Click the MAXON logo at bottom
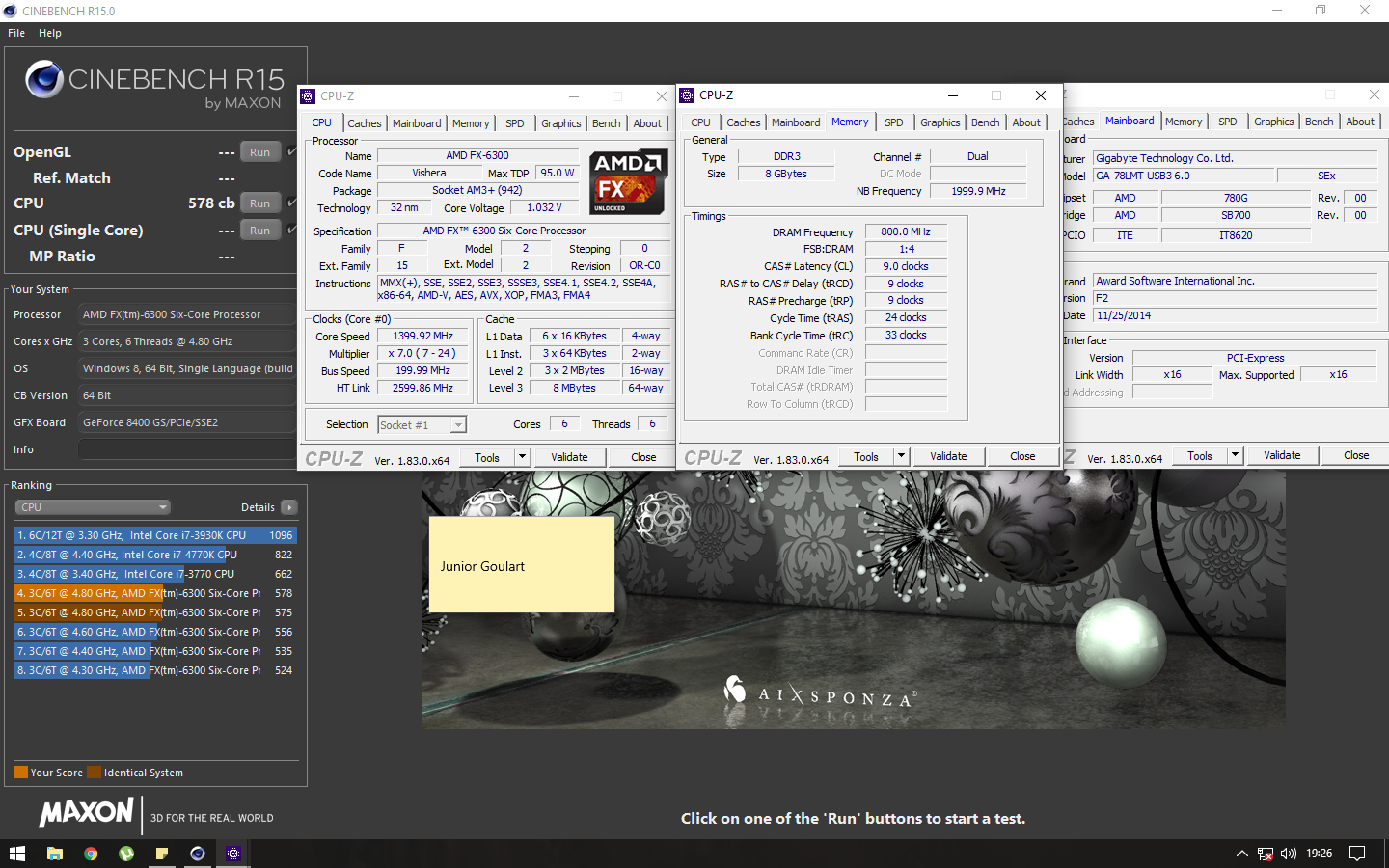The width and height of the screenshot is (1389, 868). [86, 813]
